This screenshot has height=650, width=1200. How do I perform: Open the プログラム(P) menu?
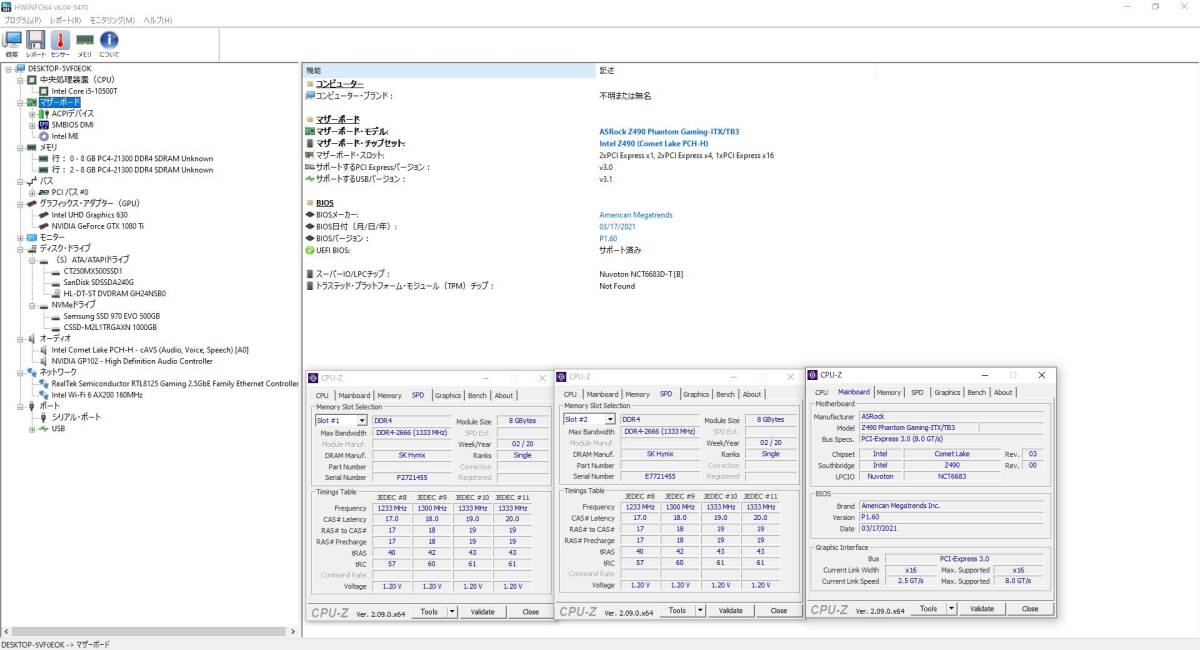tap(22, 20)
